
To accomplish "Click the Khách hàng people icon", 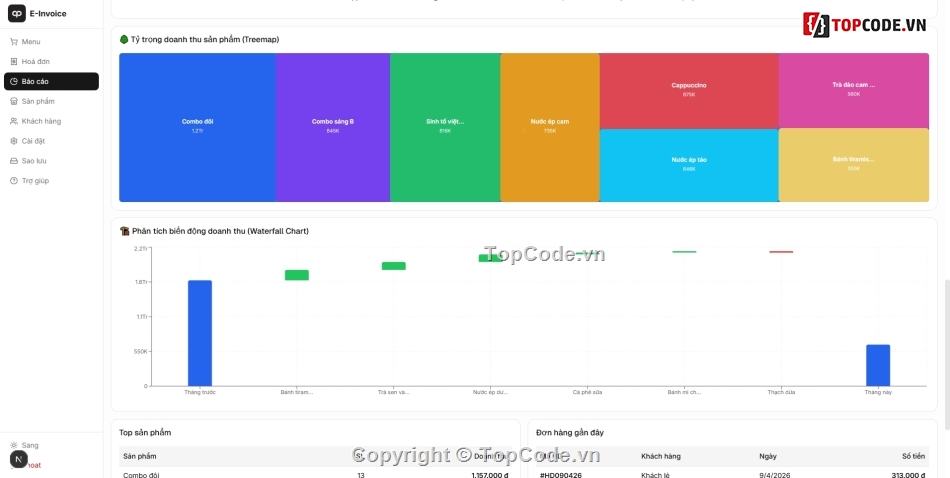I will pyautogui.click(x=14, y=121).
